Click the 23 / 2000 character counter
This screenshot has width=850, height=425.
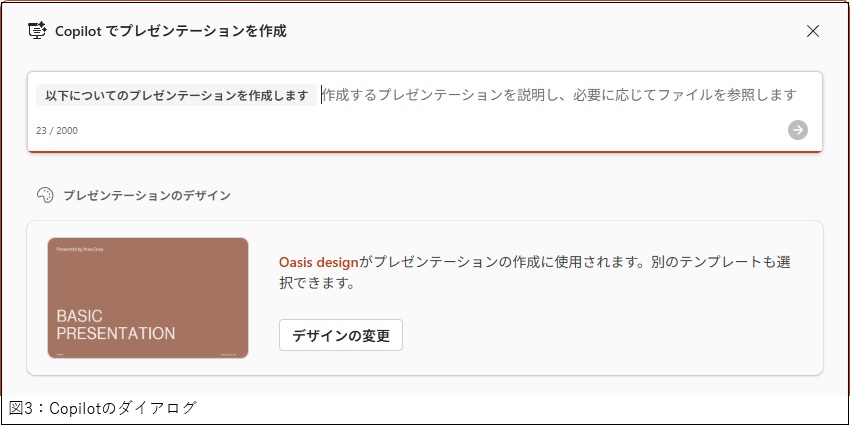coord(57,131)
